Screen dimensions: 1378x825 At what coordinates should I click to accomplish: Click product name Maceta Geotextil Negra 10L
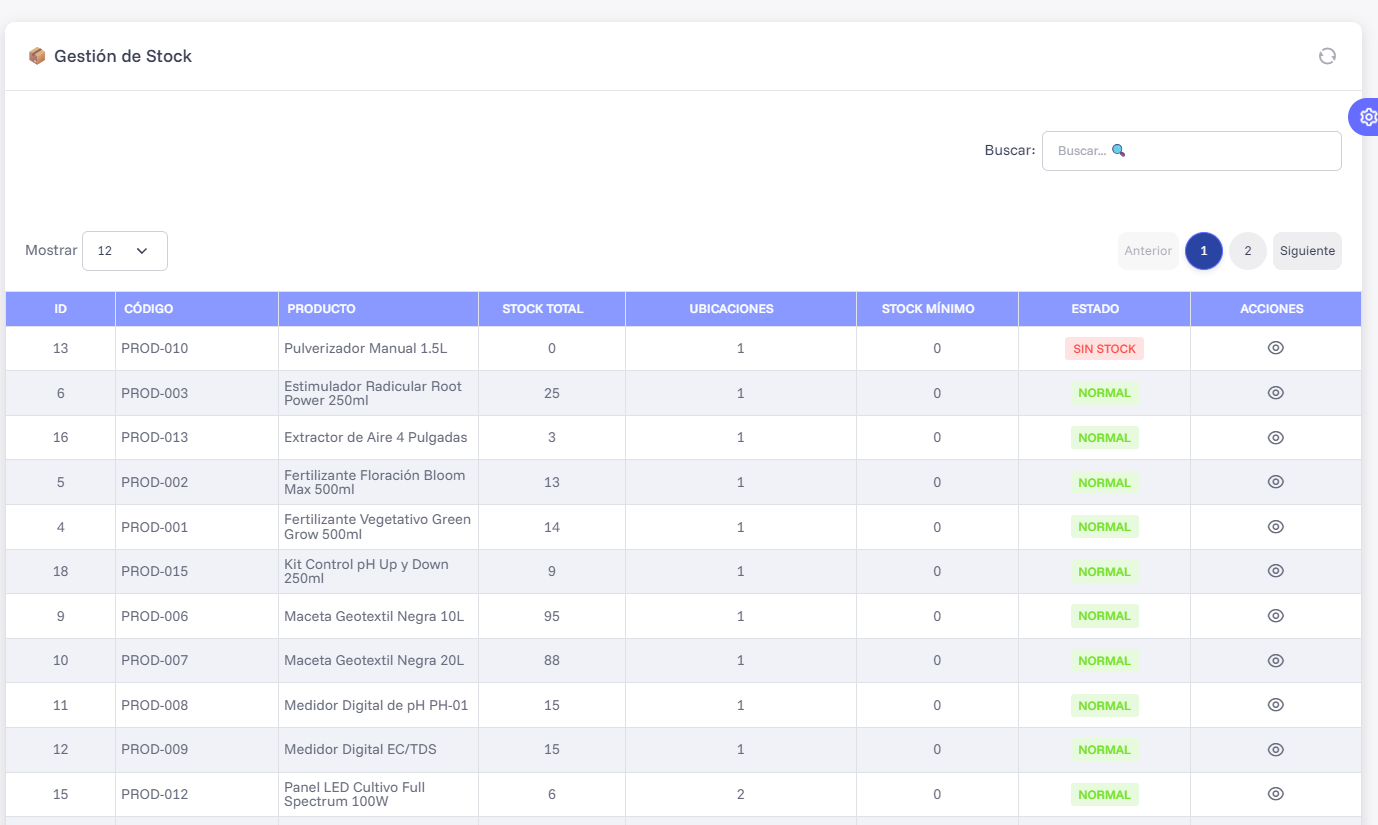coord(374,616)
